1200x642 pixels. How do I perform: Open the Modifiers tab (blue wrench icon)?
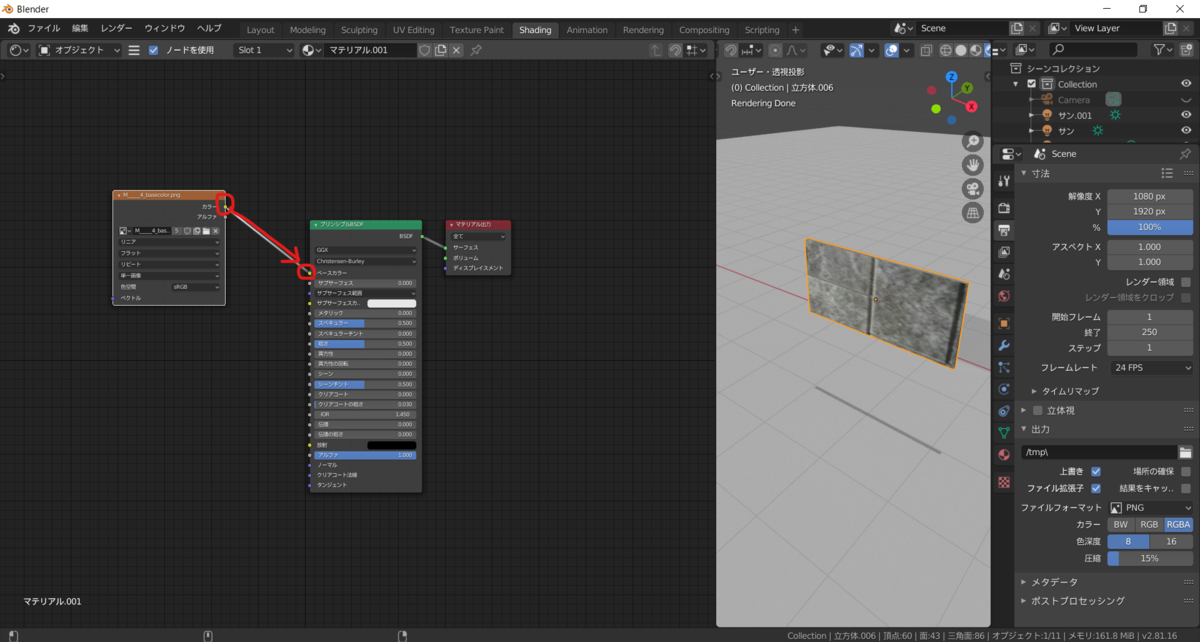[1004, 345]
